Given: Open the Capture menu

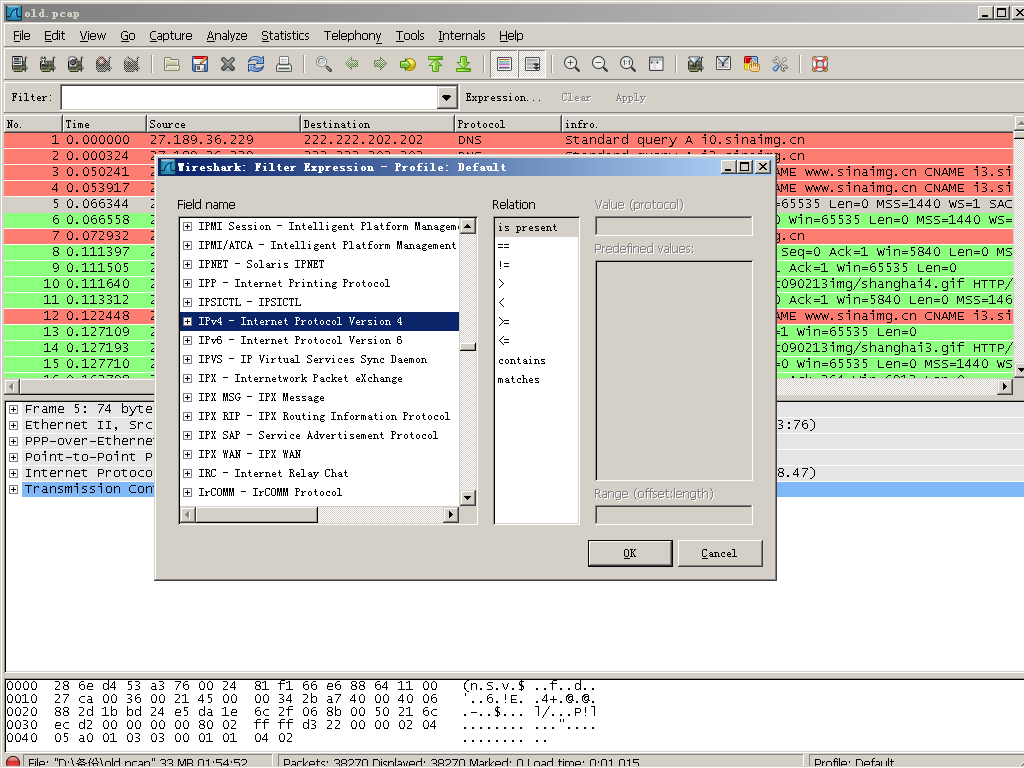Looking at the screenshot, I should [170, 36].
